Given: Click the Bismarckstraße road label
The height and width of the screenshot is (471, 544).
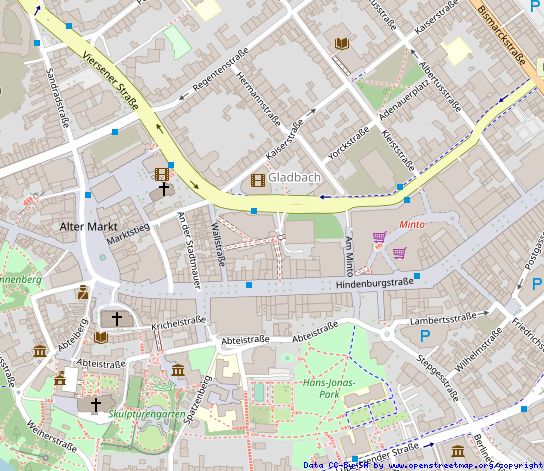Looking at the screenshot, I should pos(502,35).
